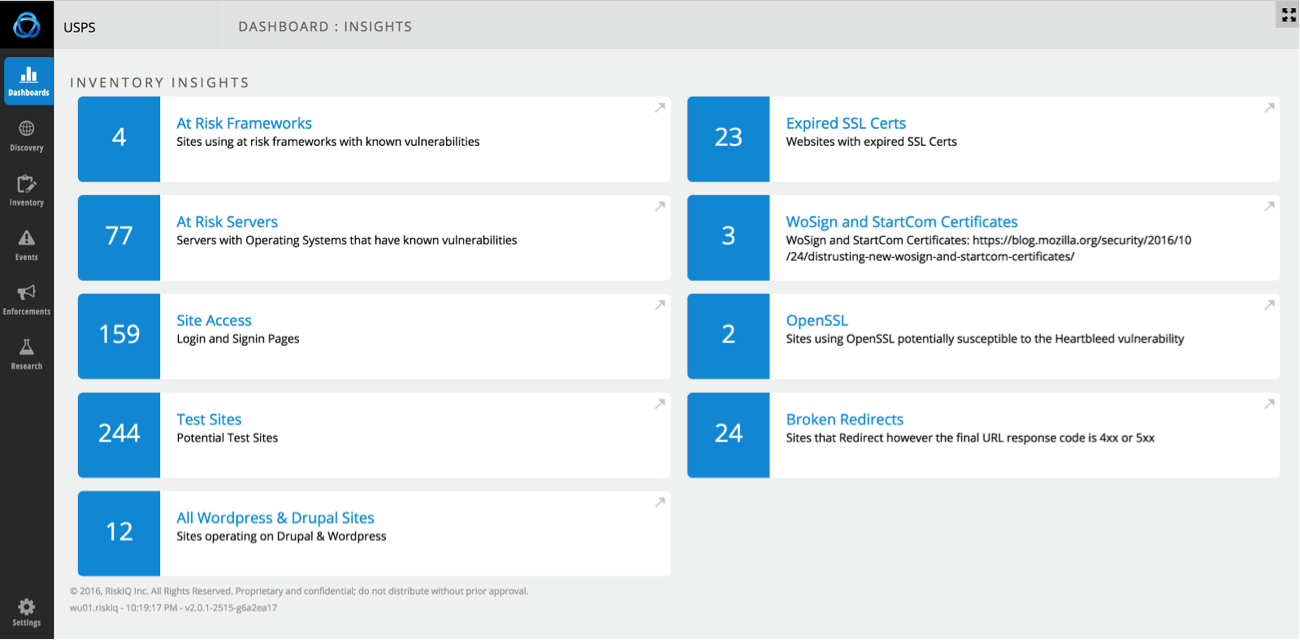Screen dimensions: 1300x640
Task: Go to Enforcements in the sidebar
Action: coord(27,300)
